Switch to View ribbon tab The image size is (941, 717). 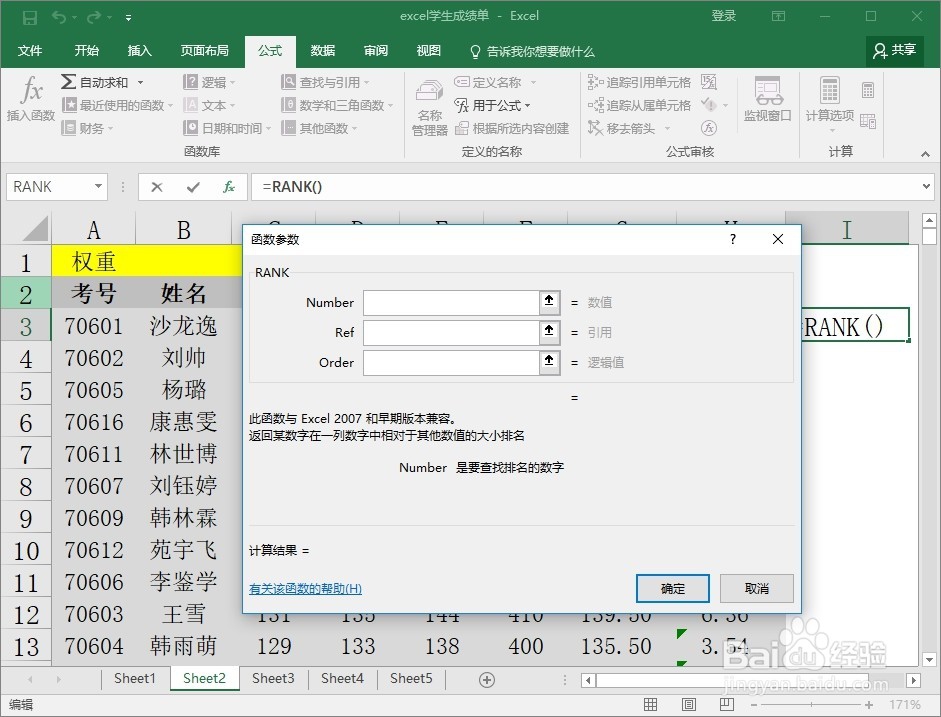coord(428,51)
